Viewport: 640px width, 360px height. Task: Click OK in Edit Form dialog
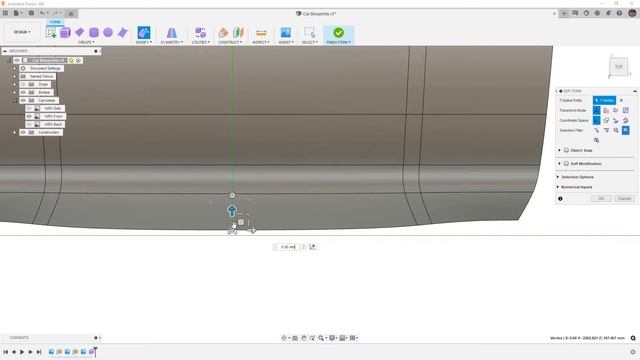[601, 198]
